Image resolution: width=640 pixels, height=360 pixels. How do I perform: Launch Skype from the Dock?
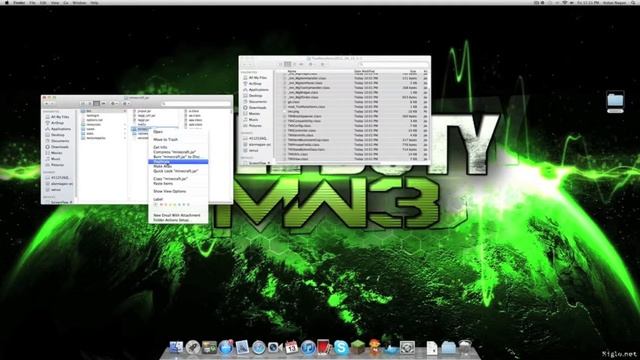[x=341, y=347]
